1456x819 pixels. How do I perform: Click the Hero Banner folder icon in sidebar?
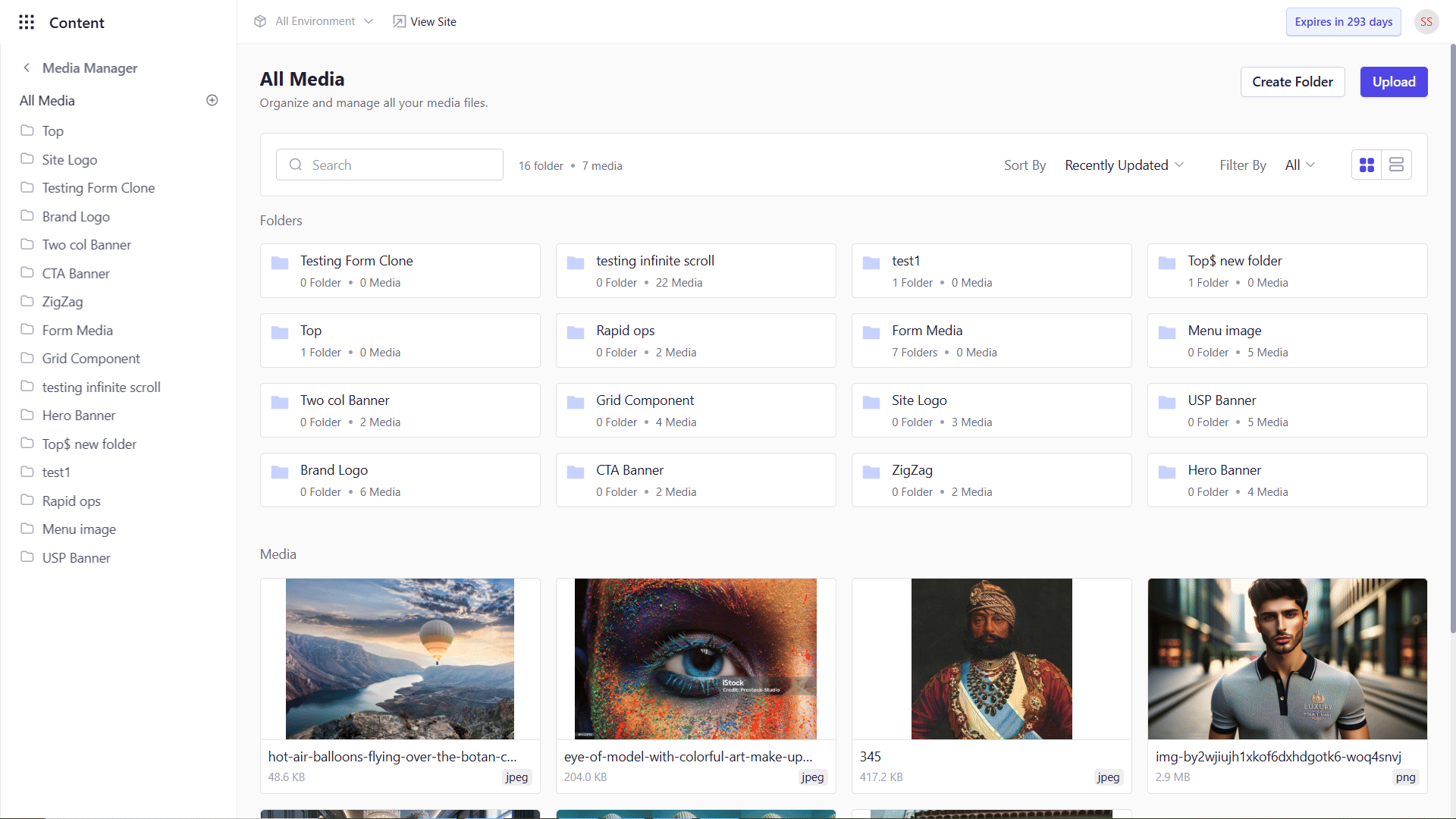click(27, 415)
